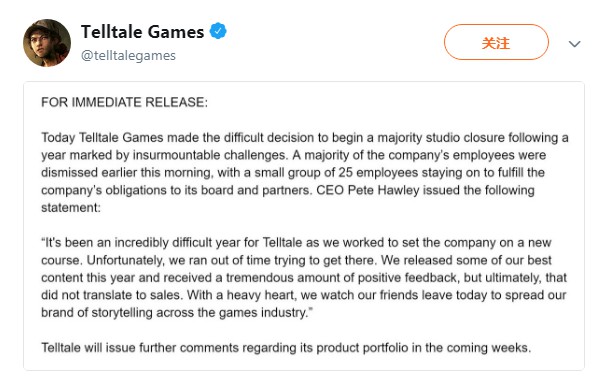The height and width of the screenshot is (380, 605).
Task: Click the FOR IMMEDIATE RELEASE heading
Action: tap(124, 102)
